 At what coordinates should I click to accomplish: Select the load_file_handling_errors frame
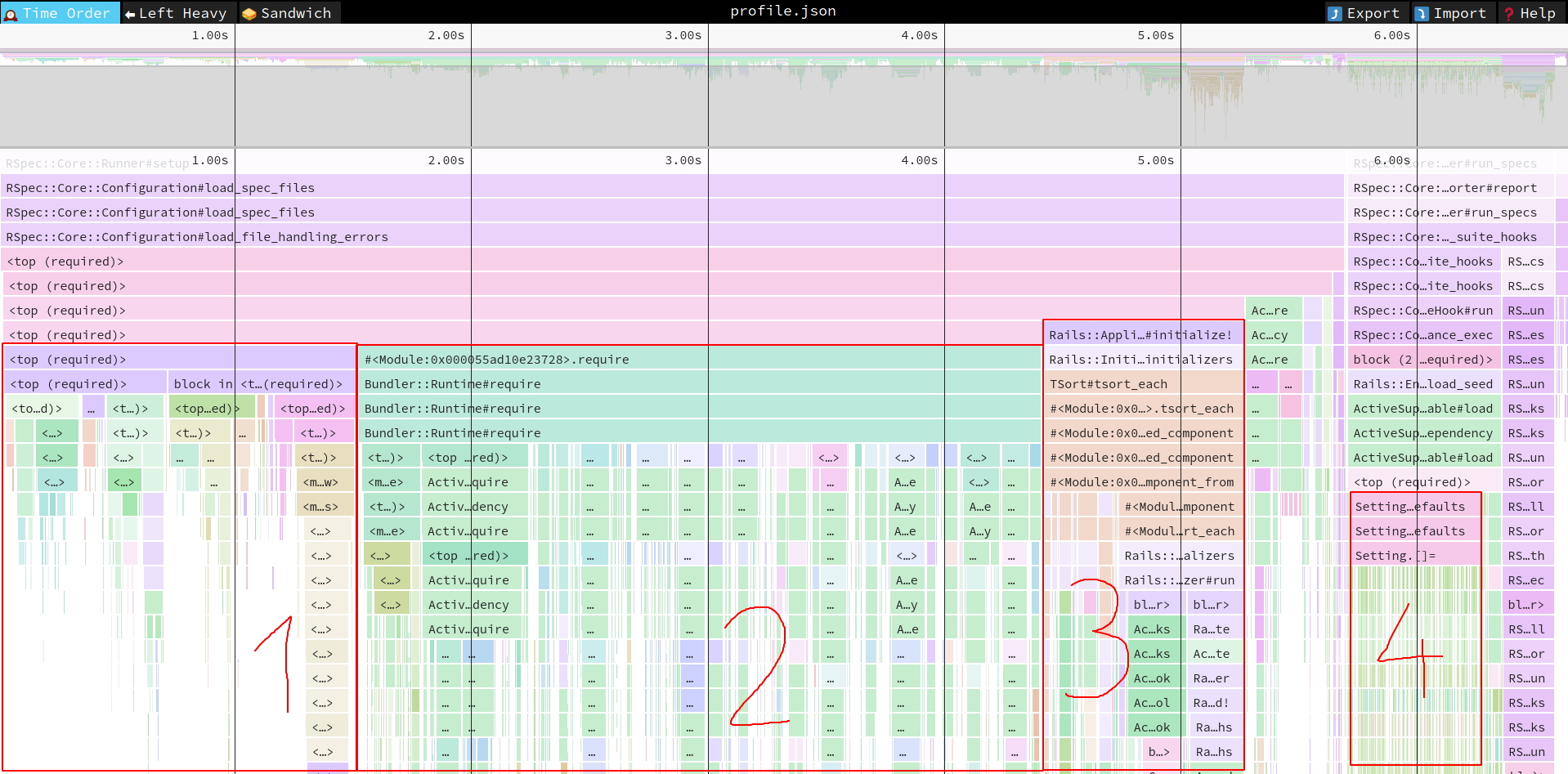point(197,237)
